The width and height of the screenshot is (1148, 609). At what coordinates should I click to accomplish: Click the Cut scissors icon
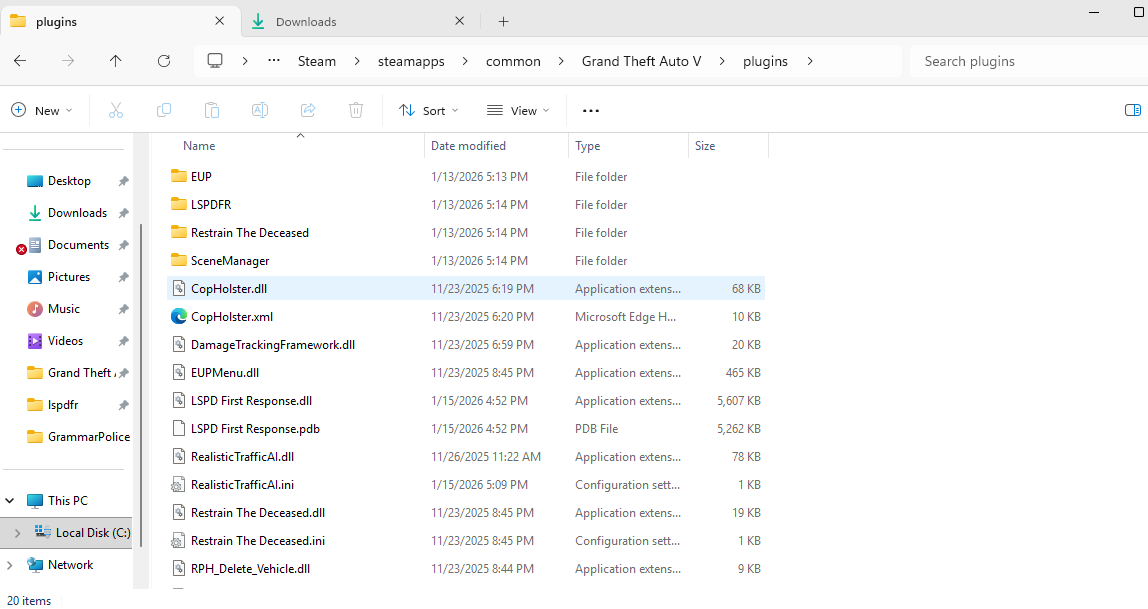tap(116, 111)
